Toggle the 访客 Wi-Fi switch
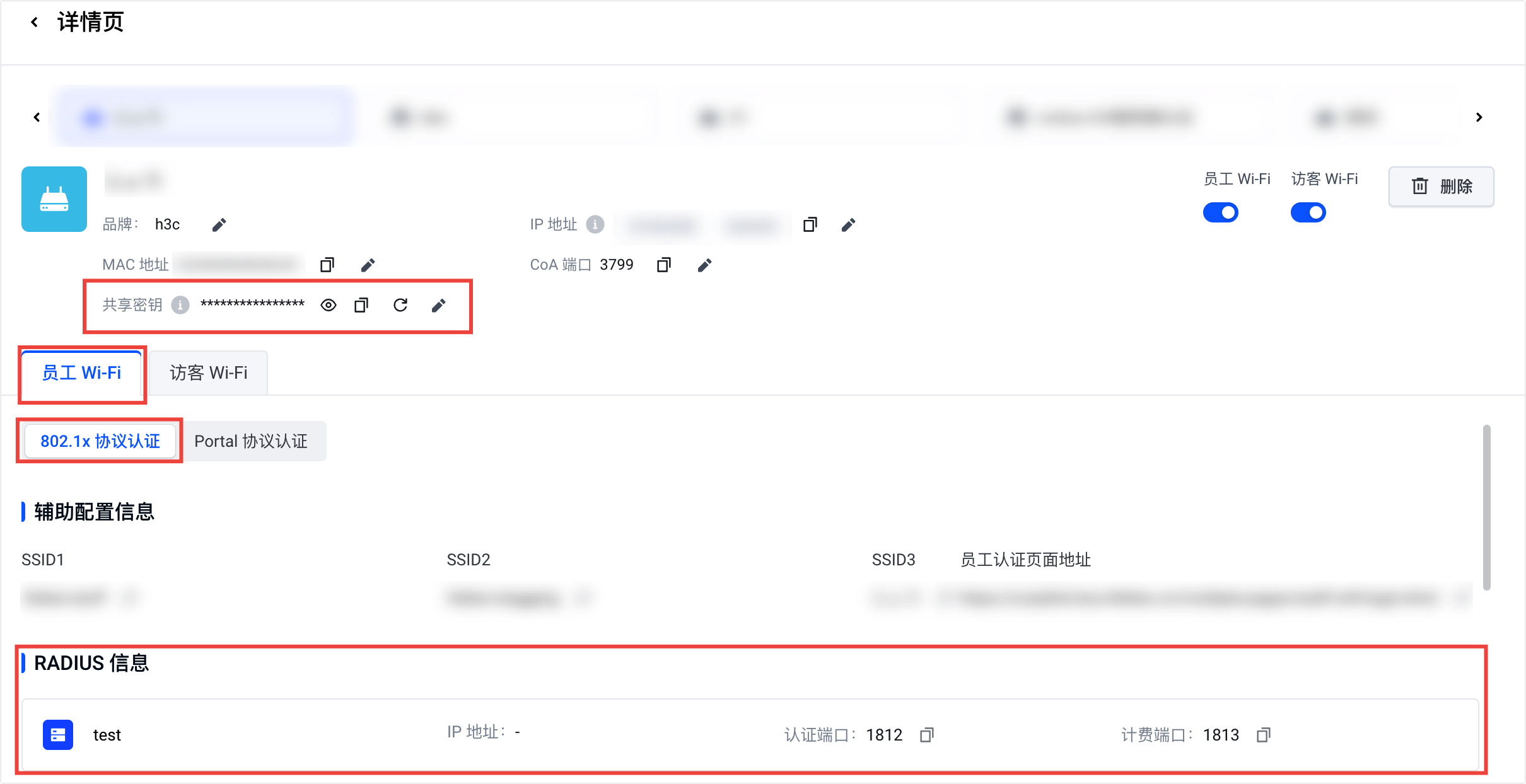Viewport: 1526px width, 784px height. click(x=1308, y=212)
